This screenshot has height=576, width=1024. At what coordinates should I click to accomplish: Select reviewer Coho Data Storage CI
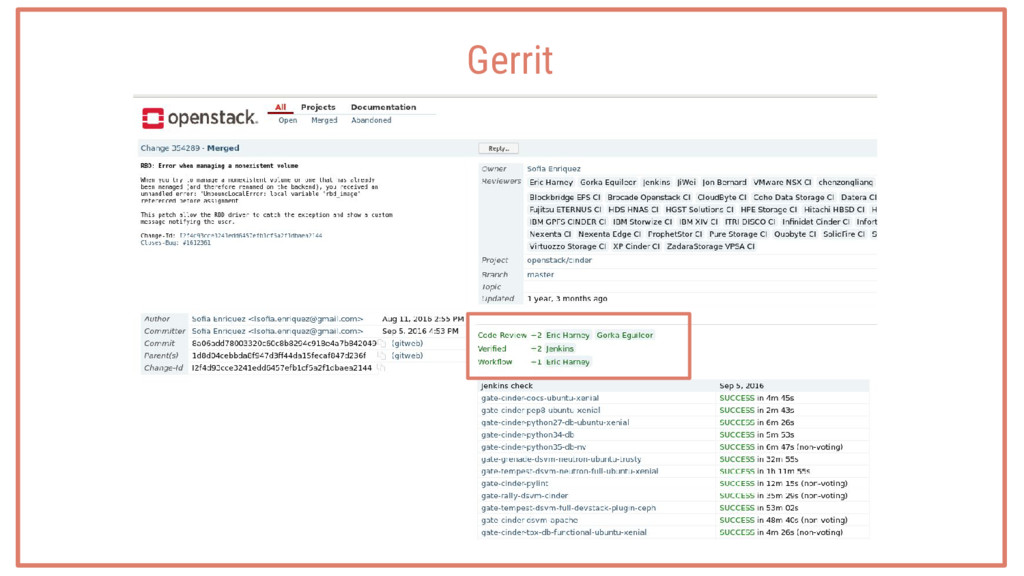(793, 197)
